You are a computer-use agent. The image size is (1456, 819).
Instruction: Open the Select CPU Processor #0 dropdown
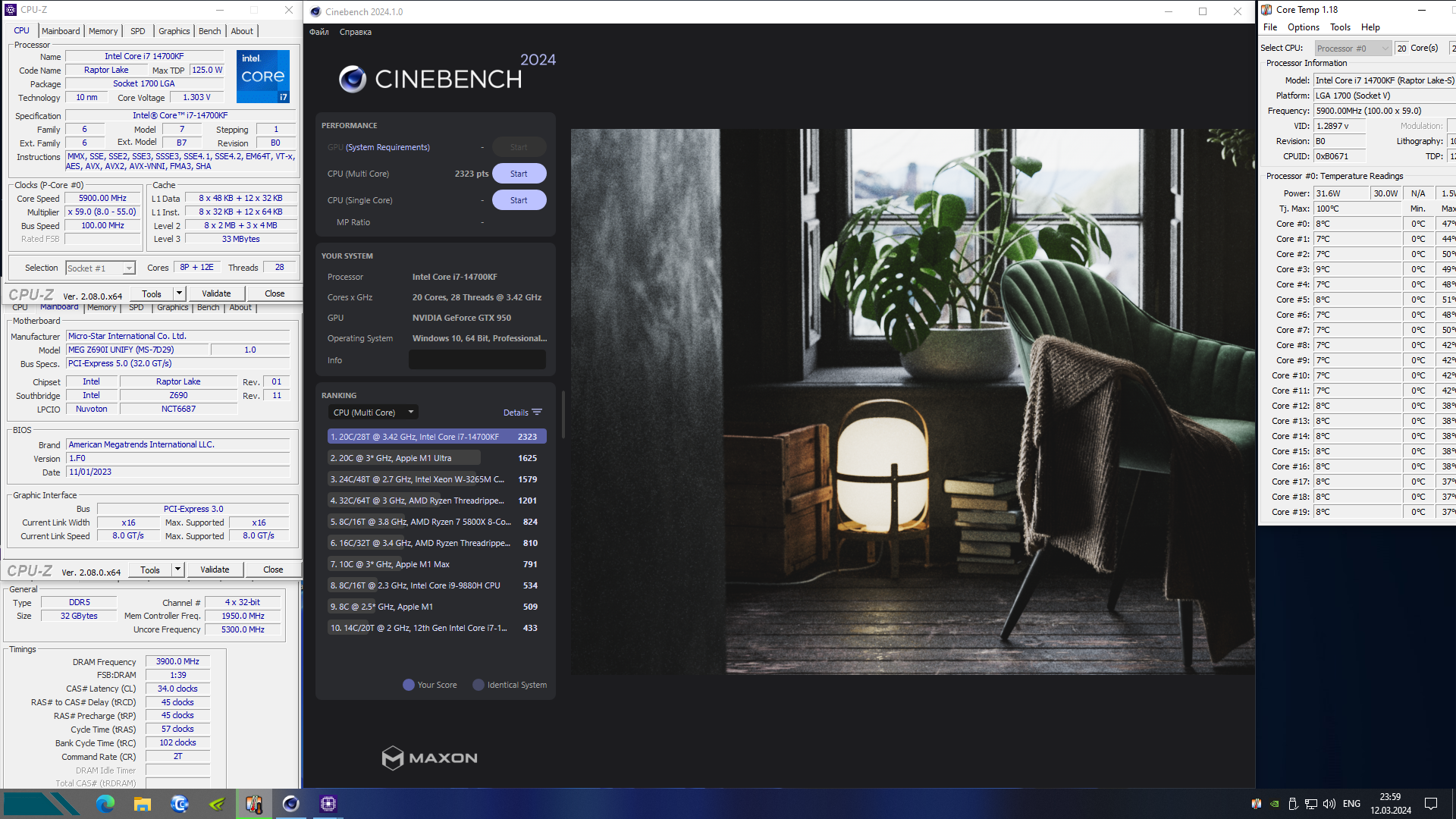pos(1353,48)
